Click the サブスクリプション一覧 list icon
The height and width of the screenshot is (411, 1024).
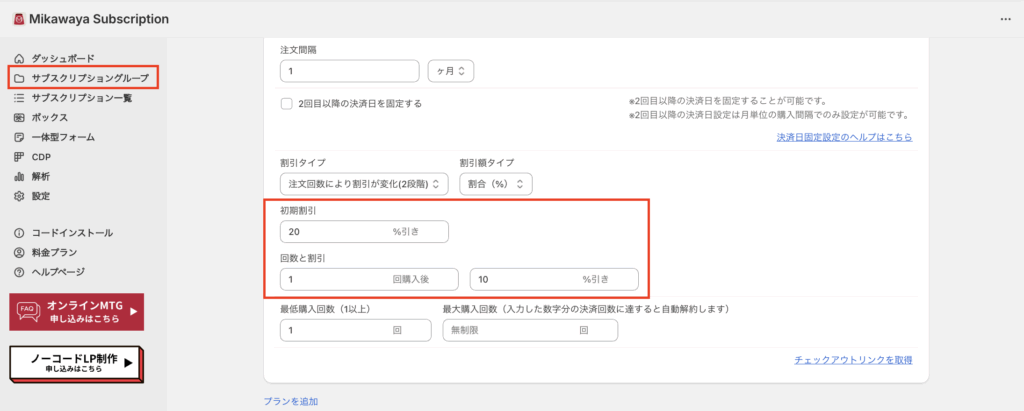click(x=20, y=98)
